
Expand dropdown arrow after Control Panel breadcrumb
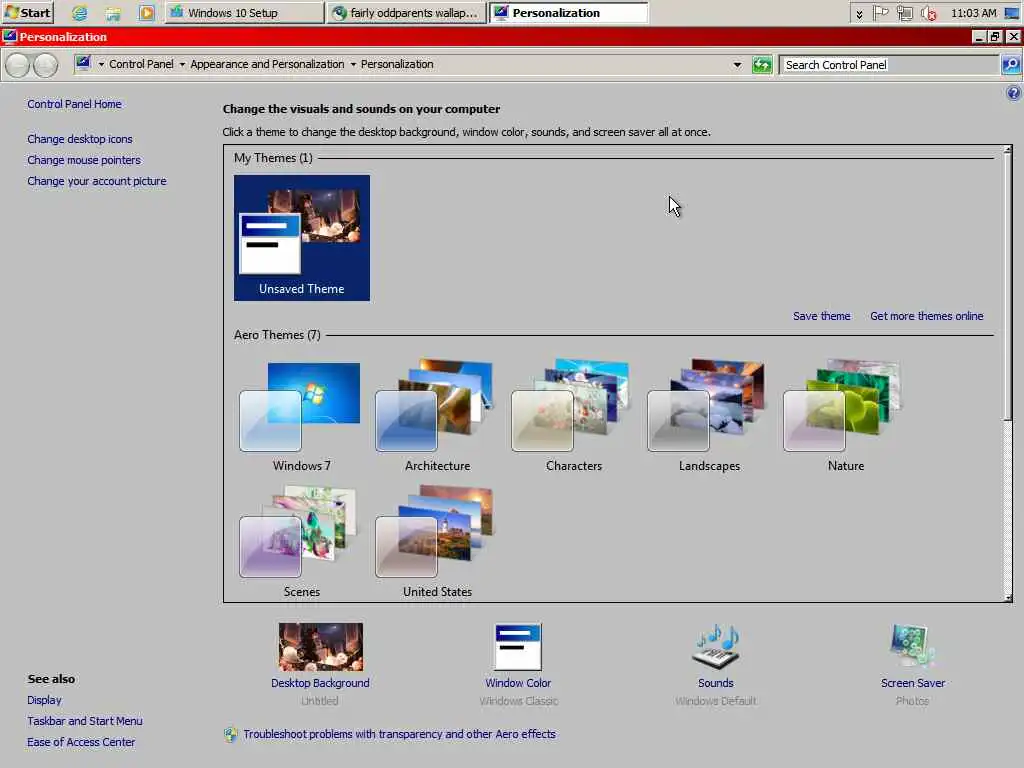182,64
